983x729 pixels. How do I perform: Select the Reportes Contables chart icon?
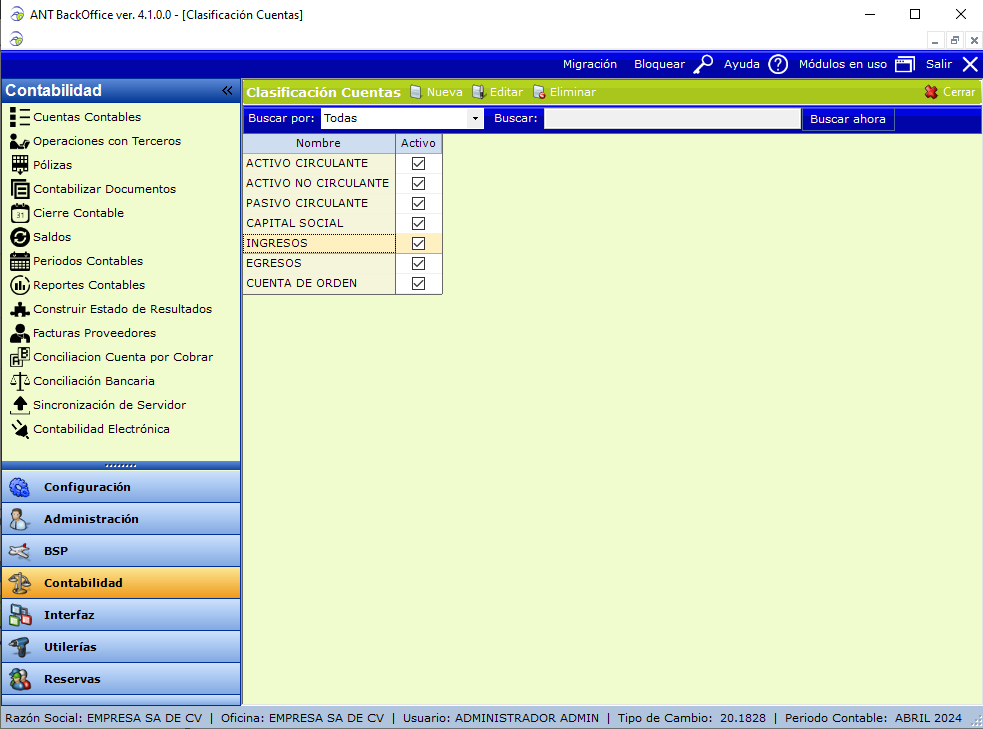click(x=19, y=285)
